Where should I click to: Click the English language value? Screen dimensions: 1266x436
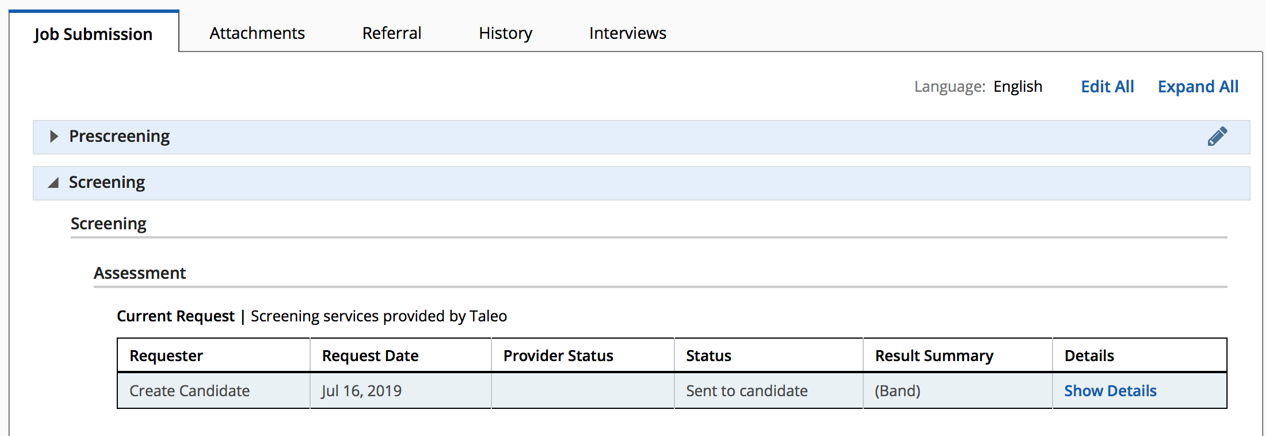tap(1018, 87)
